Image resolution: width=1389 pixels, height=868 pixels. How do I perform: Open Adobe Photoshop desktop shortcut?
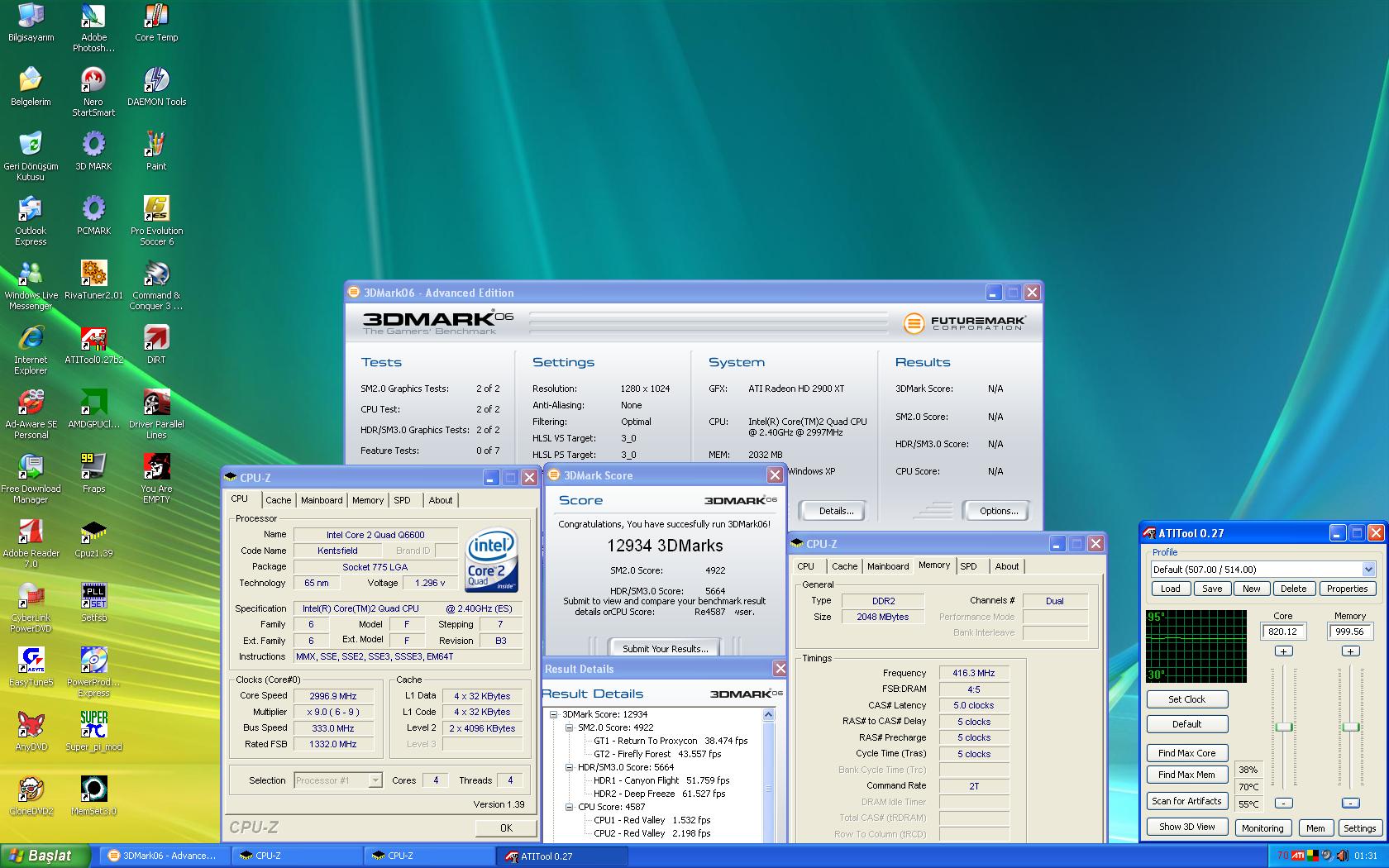(93, 28)
